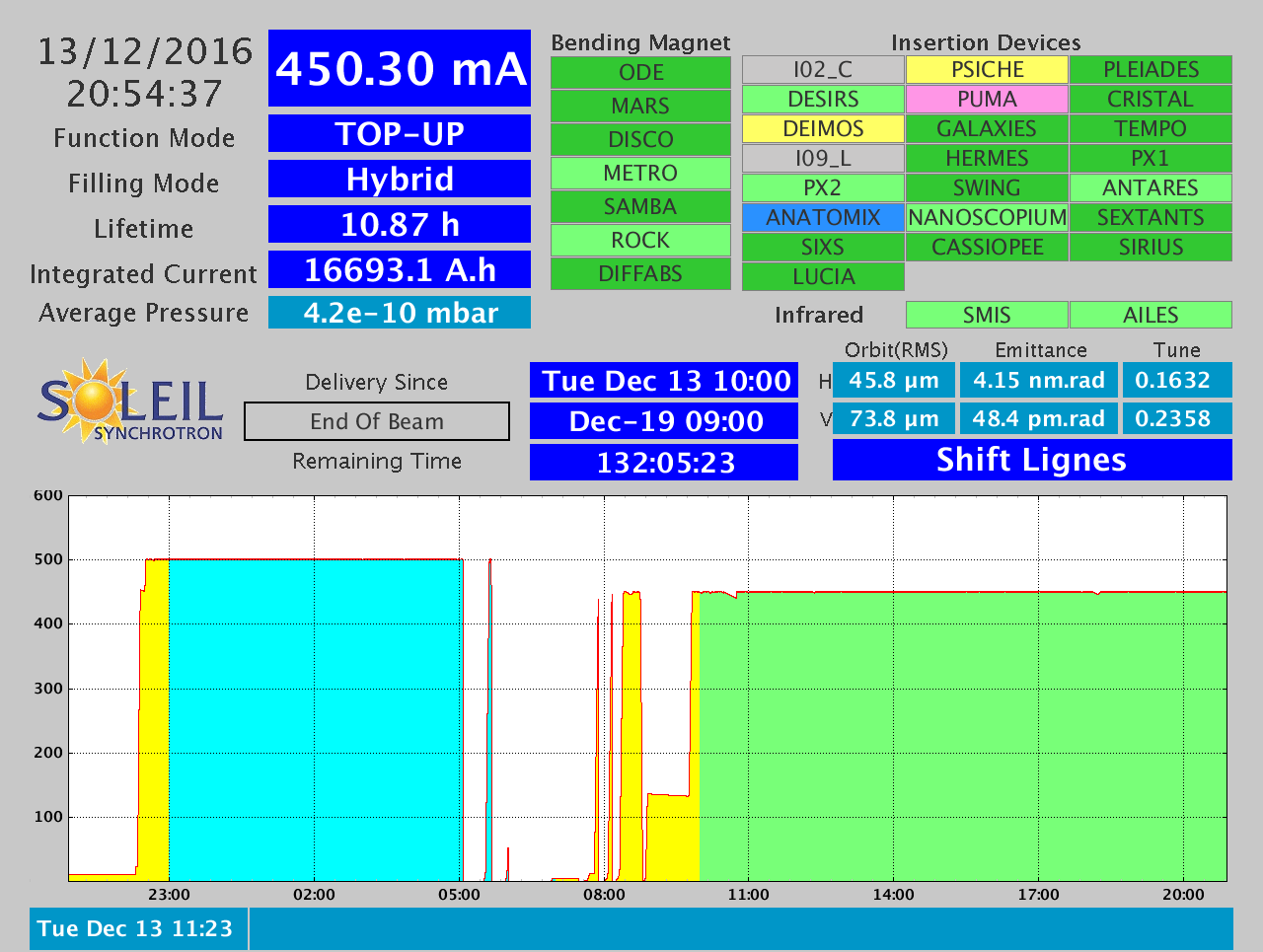
Task: Click the 13/12/2016 date display
Action: click(145, 51)
